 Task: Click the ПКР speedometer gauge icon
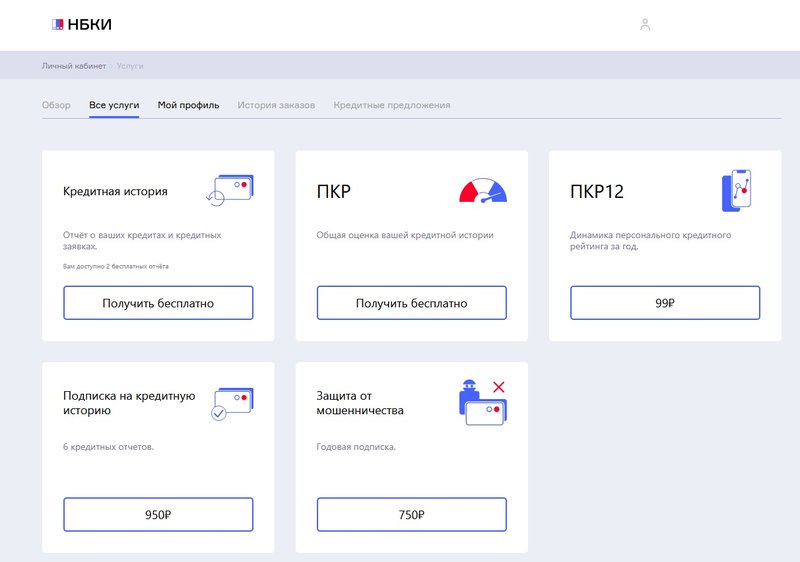click(x=482, y=190)
